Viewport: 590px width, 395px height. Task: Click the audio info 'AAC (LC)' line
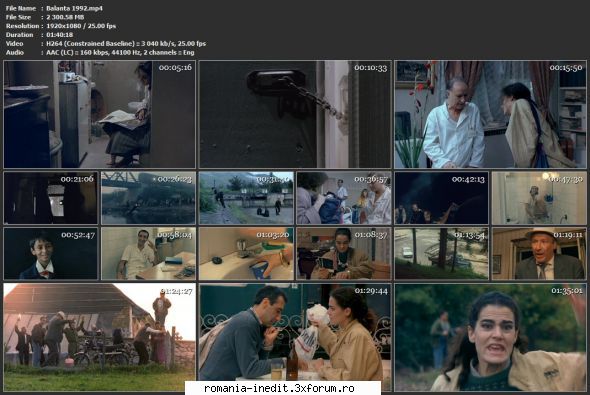pos(120,52)
